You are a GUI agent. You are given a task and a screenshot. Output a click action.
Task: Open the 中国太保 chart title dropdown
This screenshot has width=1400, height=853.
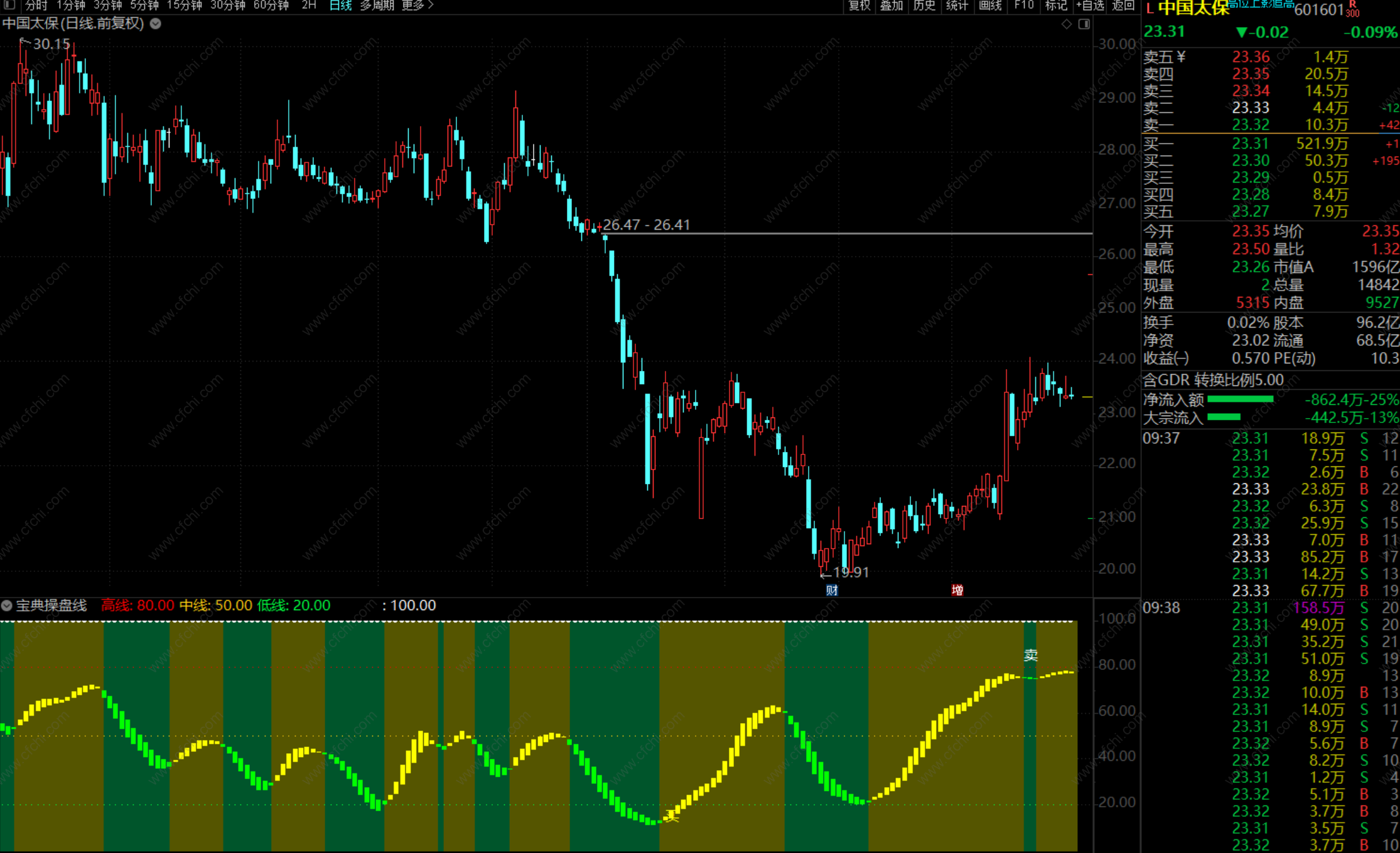click(x=156, y=24)
